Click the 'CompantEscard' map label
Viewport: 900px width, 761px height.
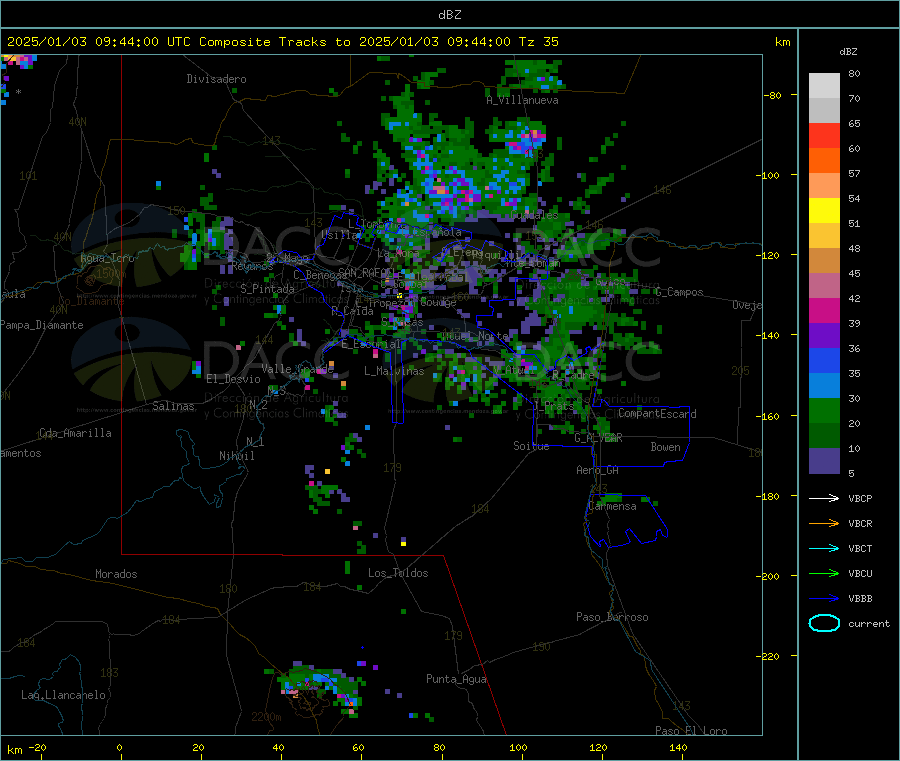657,414
